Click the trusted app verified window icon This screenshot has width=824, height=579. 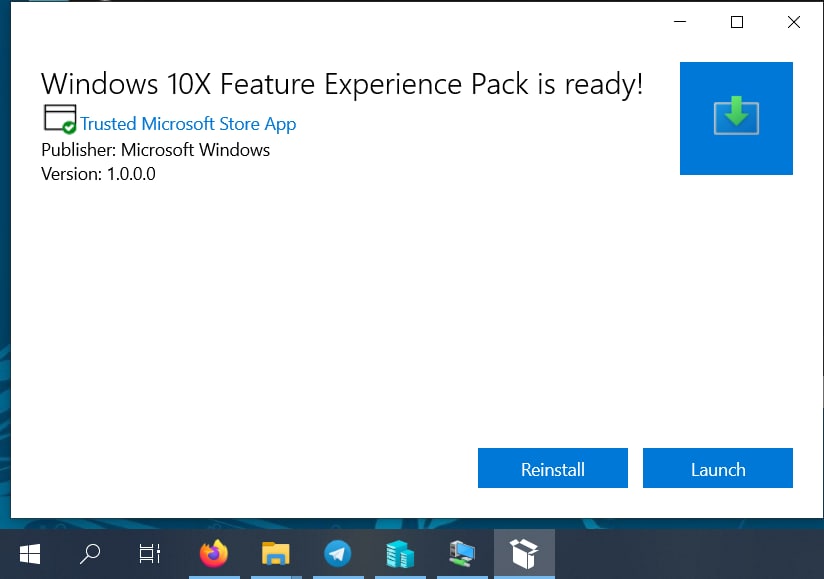60,119
